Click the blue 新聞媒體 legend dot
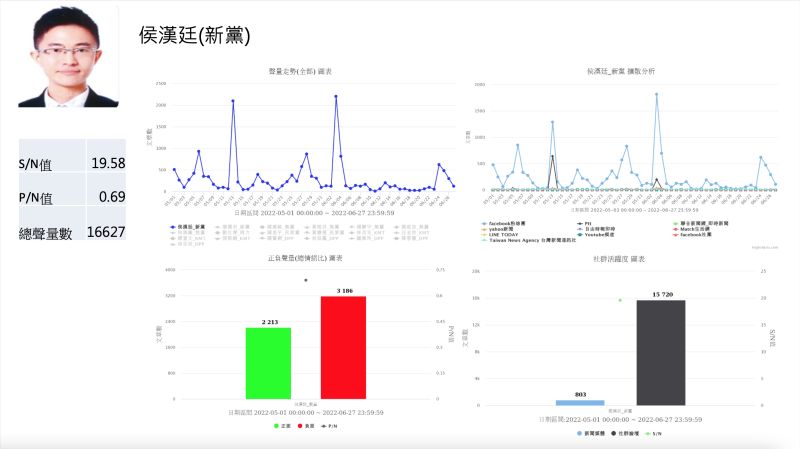 click(x=579, y=434)
